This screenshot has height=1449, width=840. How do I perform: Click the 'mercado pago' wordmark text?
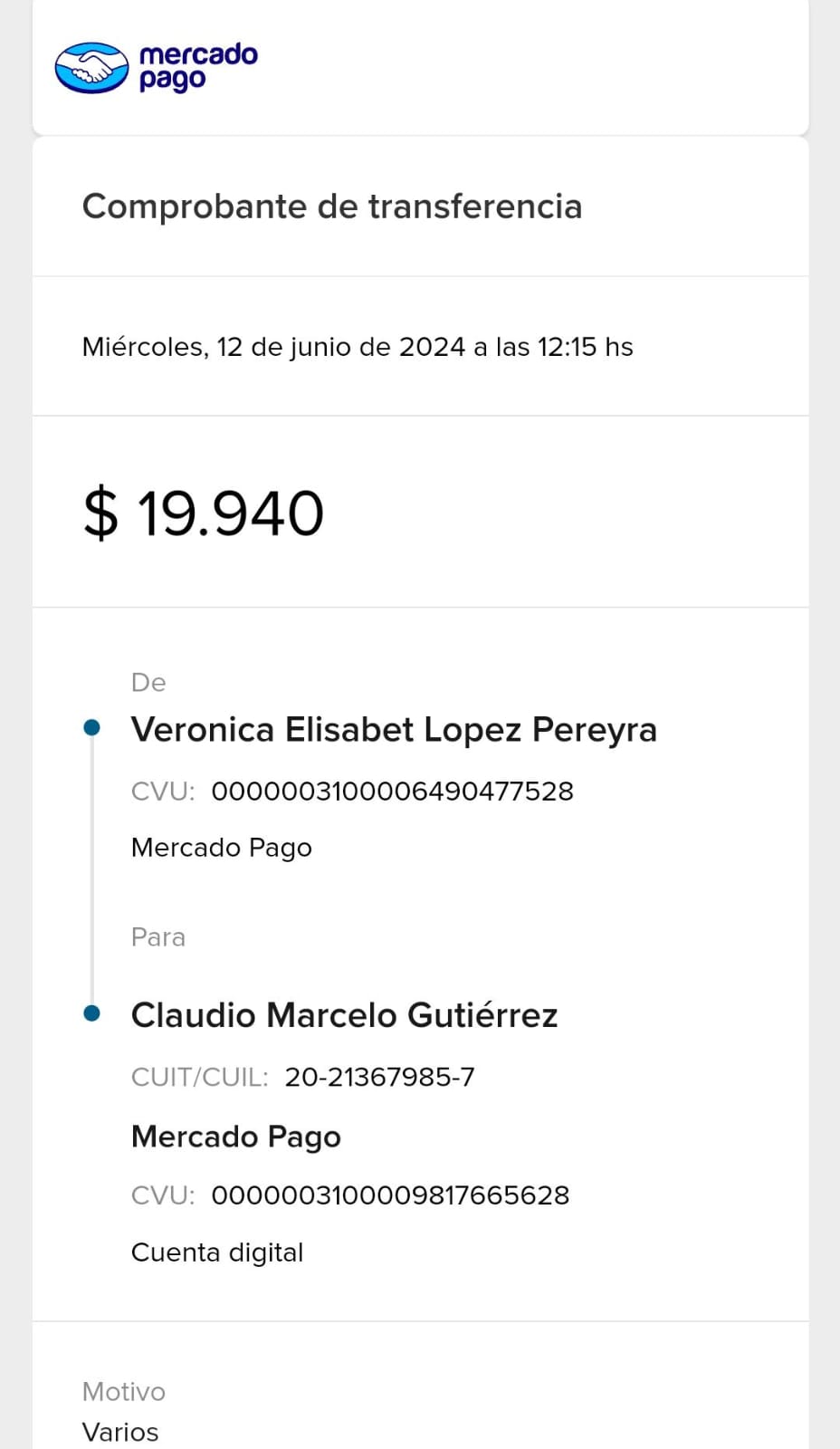(198, 67)
